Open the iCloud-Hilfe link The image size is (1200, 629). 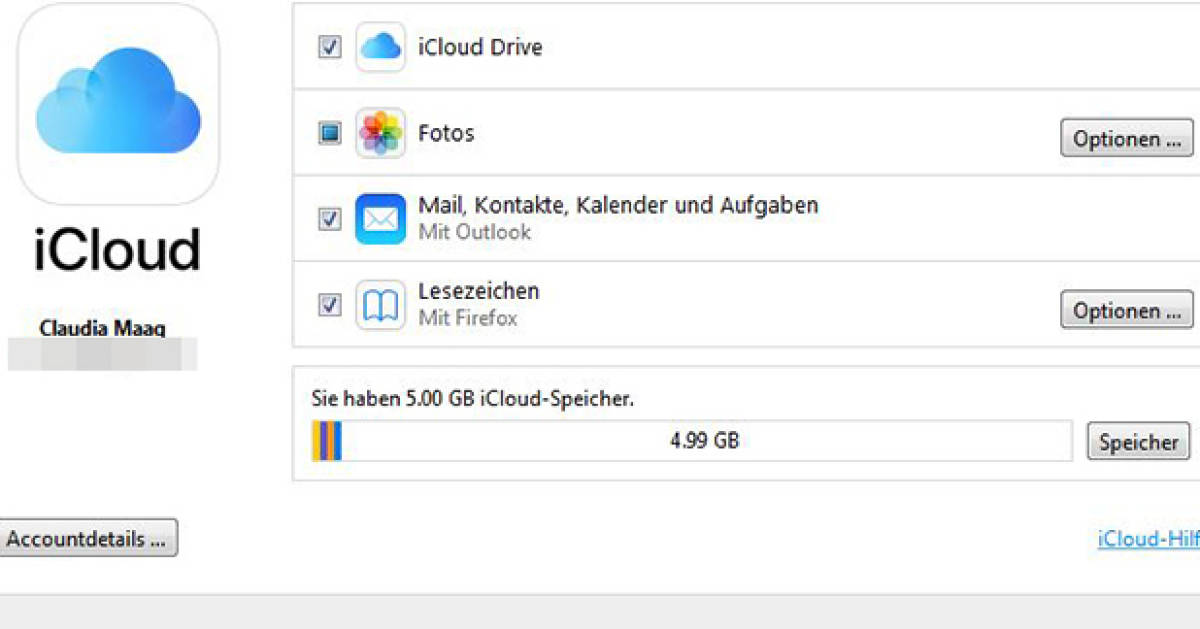pos(1148,538)
